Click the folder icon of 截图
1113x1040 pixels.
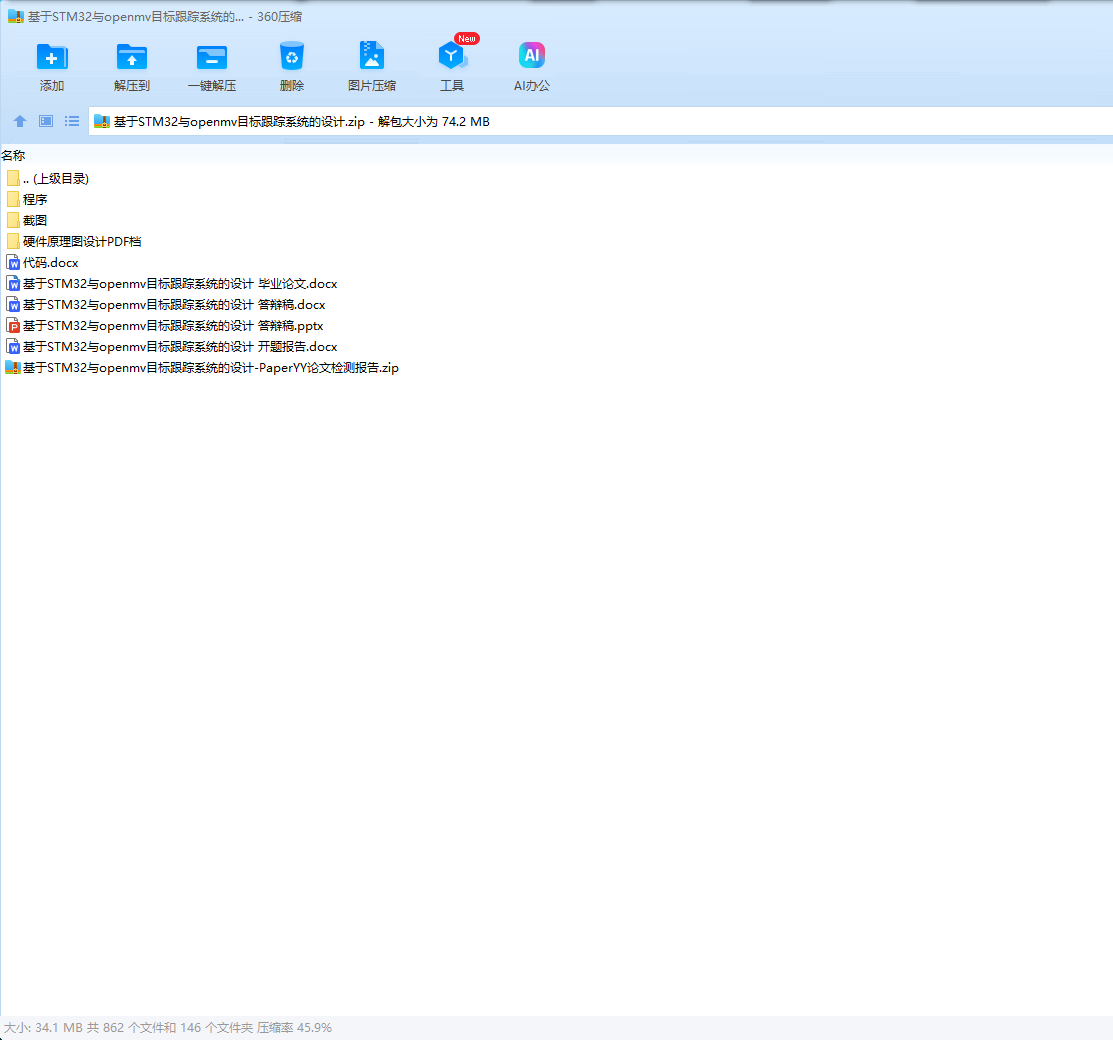(x=13, y=221)
